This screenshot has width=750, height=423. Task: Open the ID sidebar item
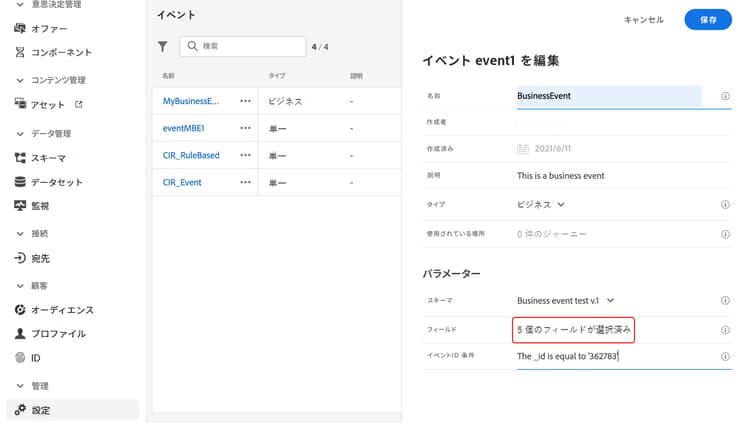coord(27,357)
